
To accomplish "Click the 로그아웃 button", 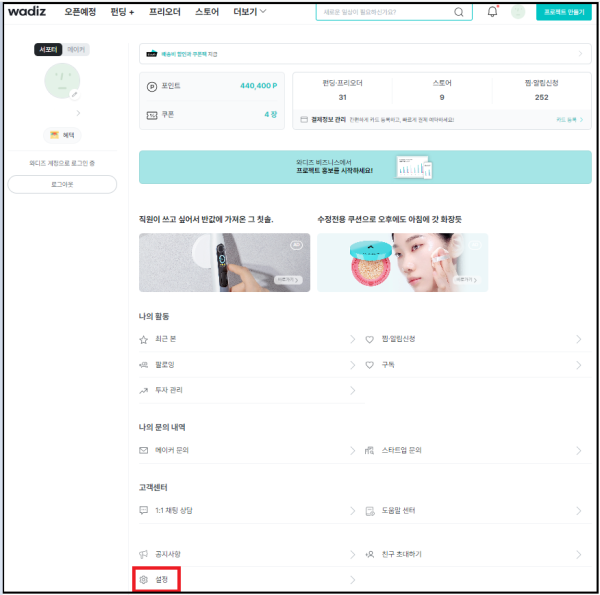I will [62, 184].
